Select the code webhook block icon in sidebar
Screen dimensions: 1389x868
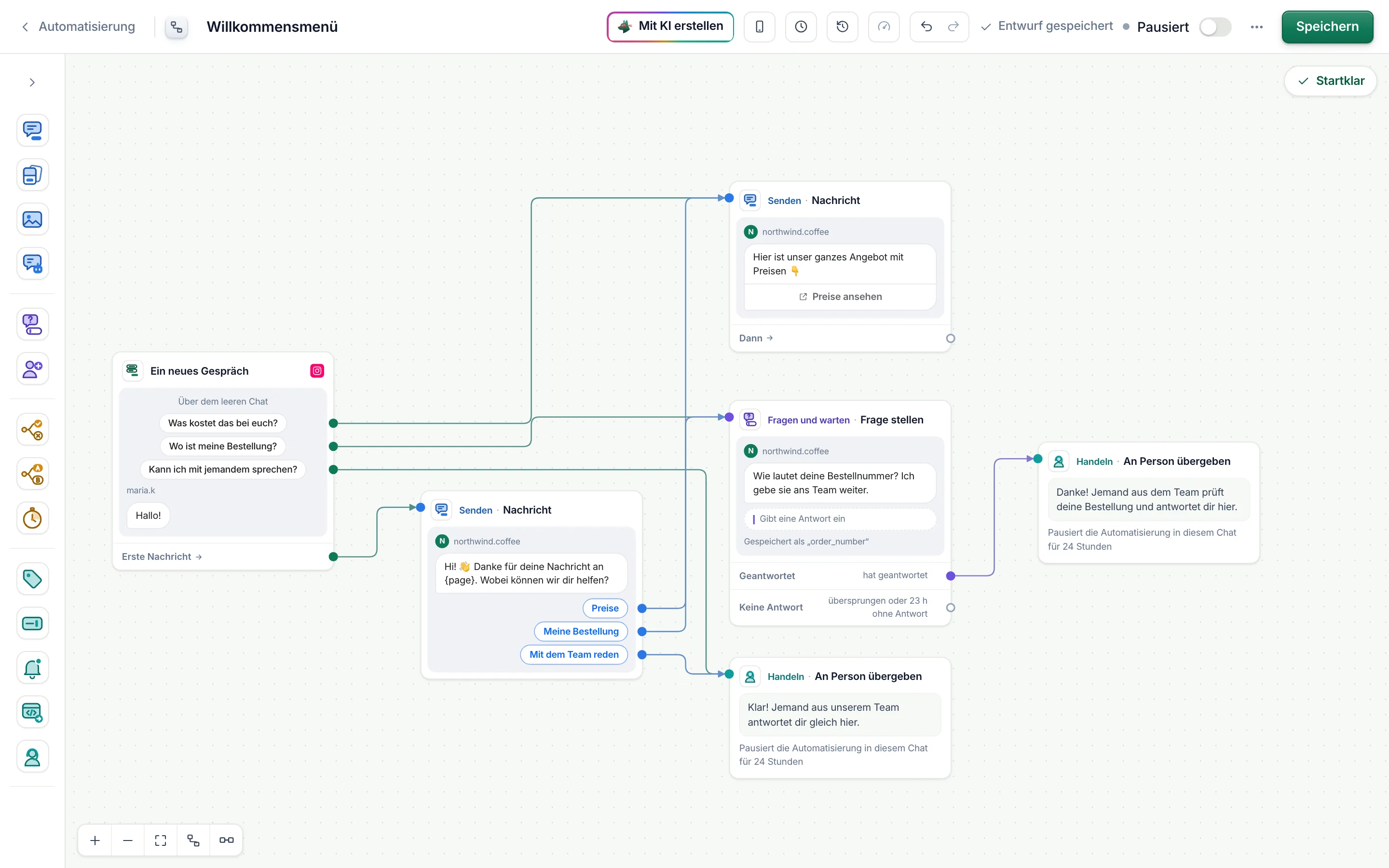(x=32, y=712)
